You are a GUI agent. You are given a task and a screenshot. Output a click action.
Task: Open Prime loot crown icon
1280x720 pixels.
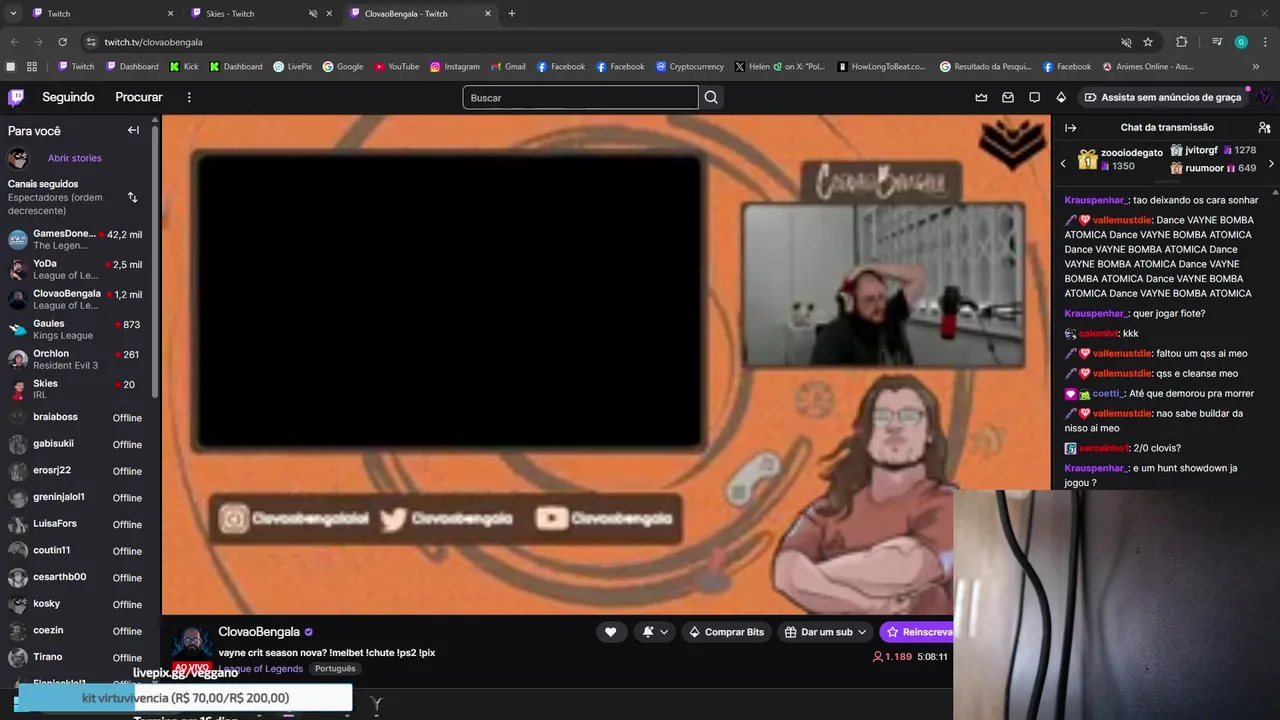pos(981,97)
